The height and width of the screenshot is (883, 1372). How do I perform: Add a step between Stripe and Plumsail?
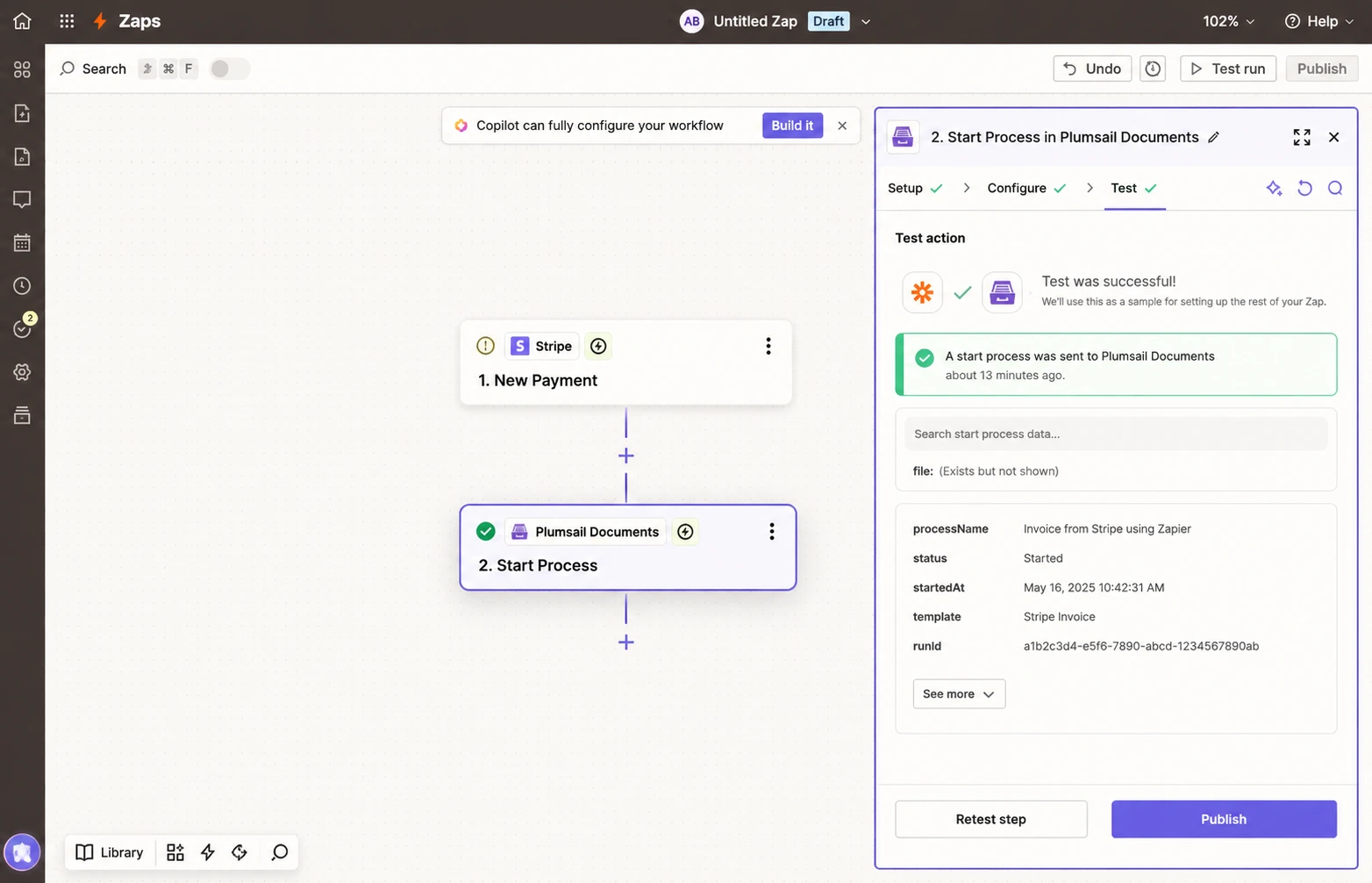coord(626,456)
